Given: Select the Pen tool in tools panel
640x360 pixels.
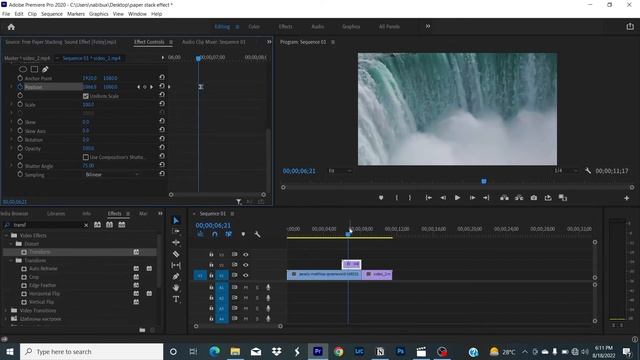Looking at the screenshot, I should click(176, 277).
